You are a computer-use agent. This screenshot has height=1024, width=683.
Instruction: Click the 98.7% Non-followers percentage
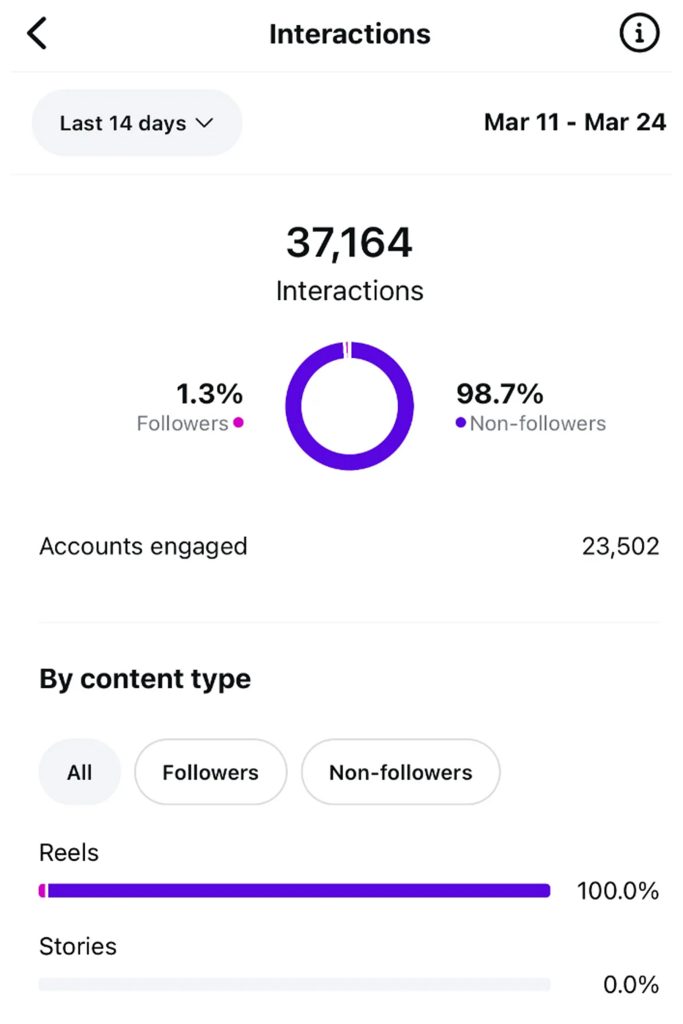(x=498, y=393)
